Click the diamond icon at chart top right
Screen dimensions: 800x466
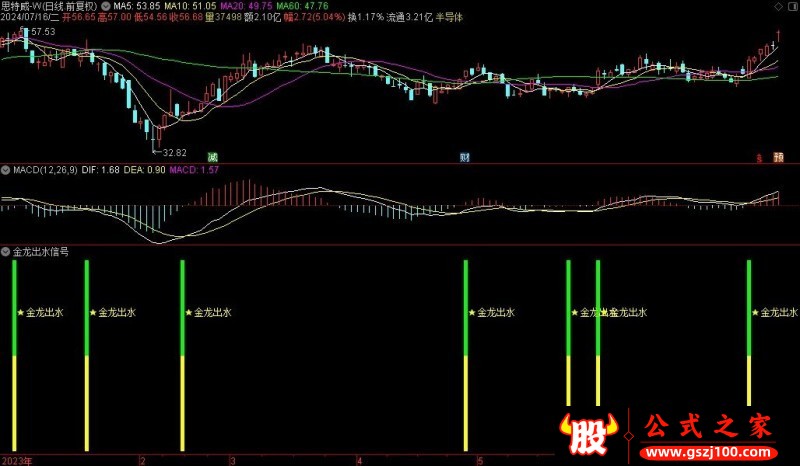coord(779,7)
